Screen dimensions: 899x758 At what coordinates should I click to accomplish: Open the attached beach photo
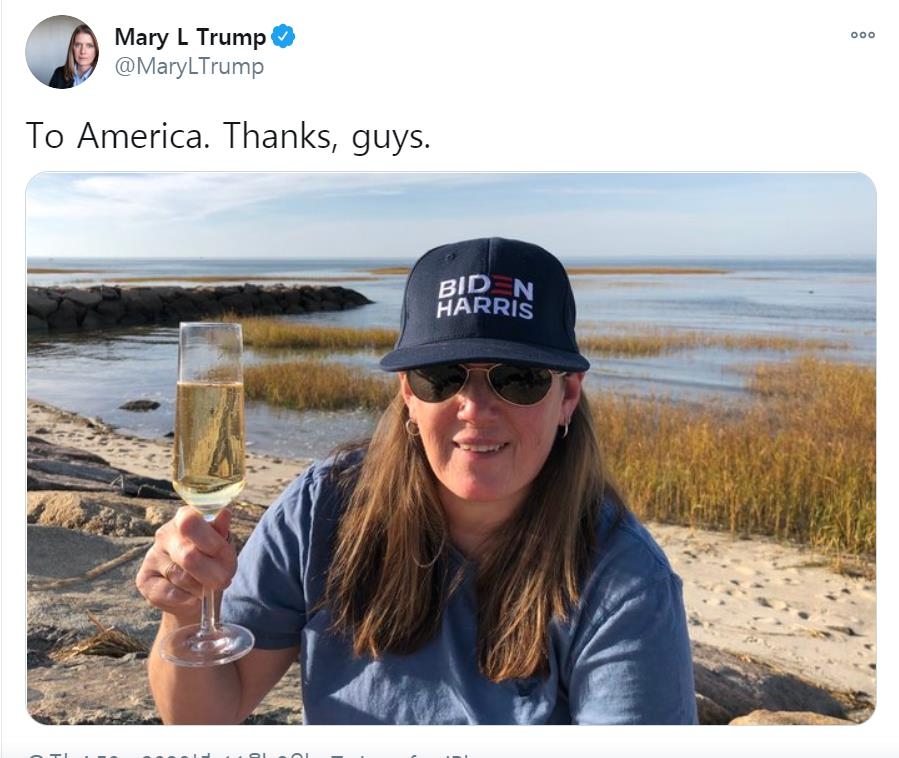pos(451,448)
